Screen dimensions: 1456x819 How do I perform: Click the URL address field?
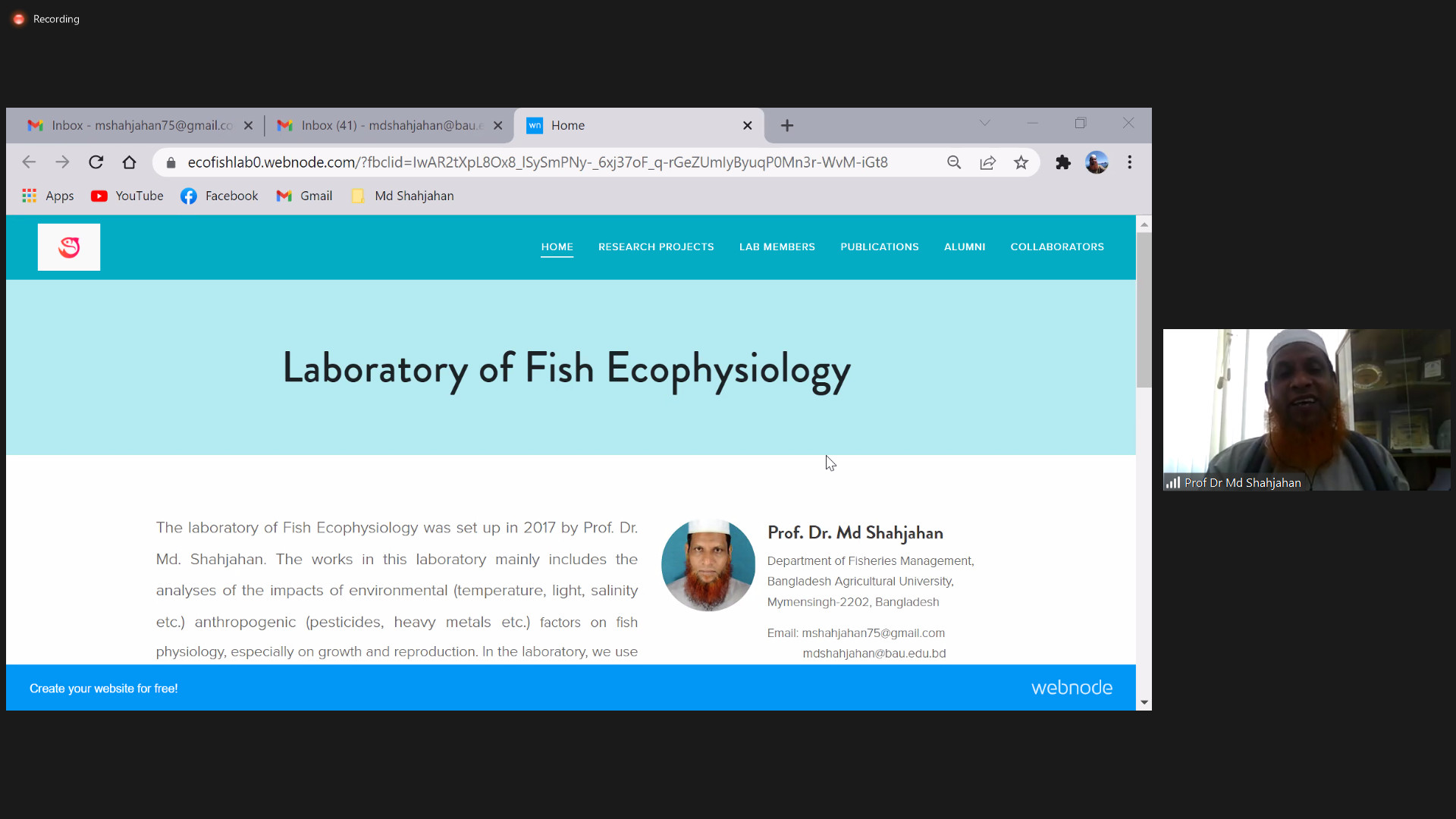[537, 162]
